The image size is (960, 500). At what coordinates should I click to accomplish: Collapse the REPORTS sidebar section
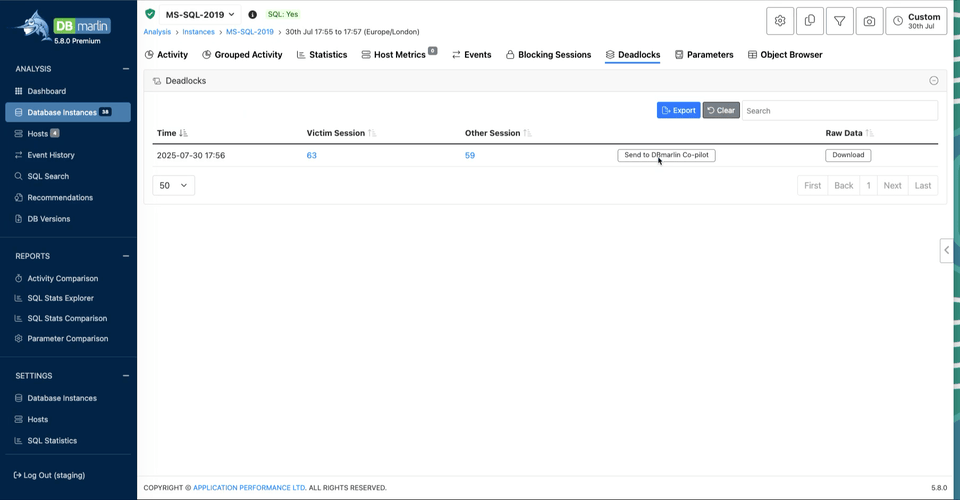click(x=126, y=256)
